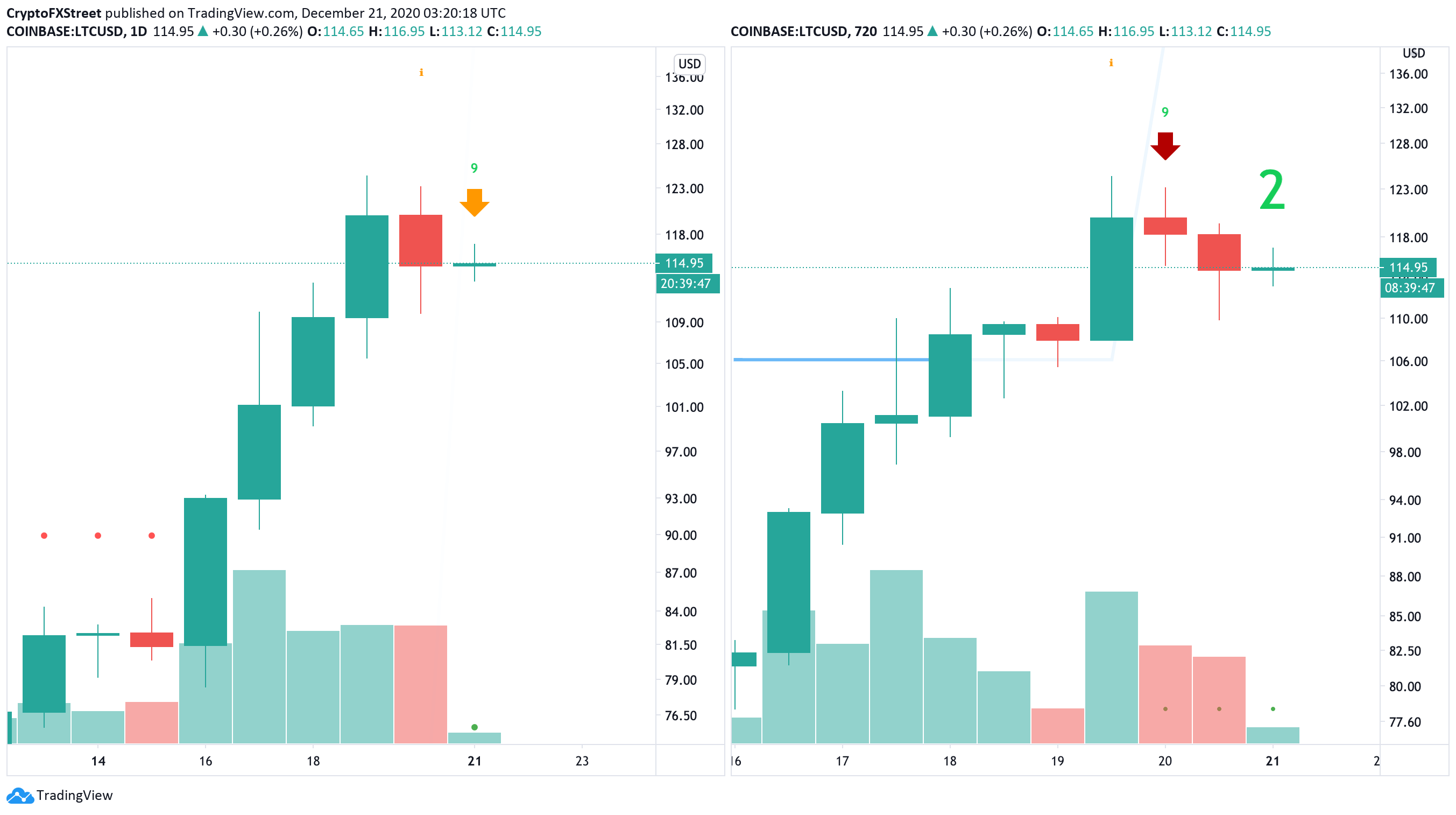Click date 21 on left time axis
Screen dimensions: 1456x815
click(x=474, y=761)
